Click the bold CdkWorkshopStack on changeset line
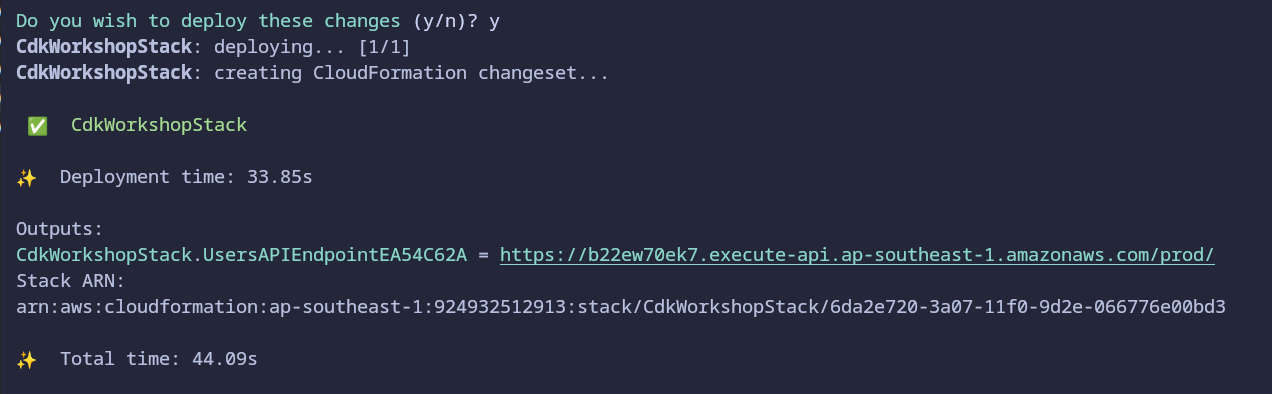Viewport: 1272px width, 394px height. pyautogui.click(x=104, y=73)
